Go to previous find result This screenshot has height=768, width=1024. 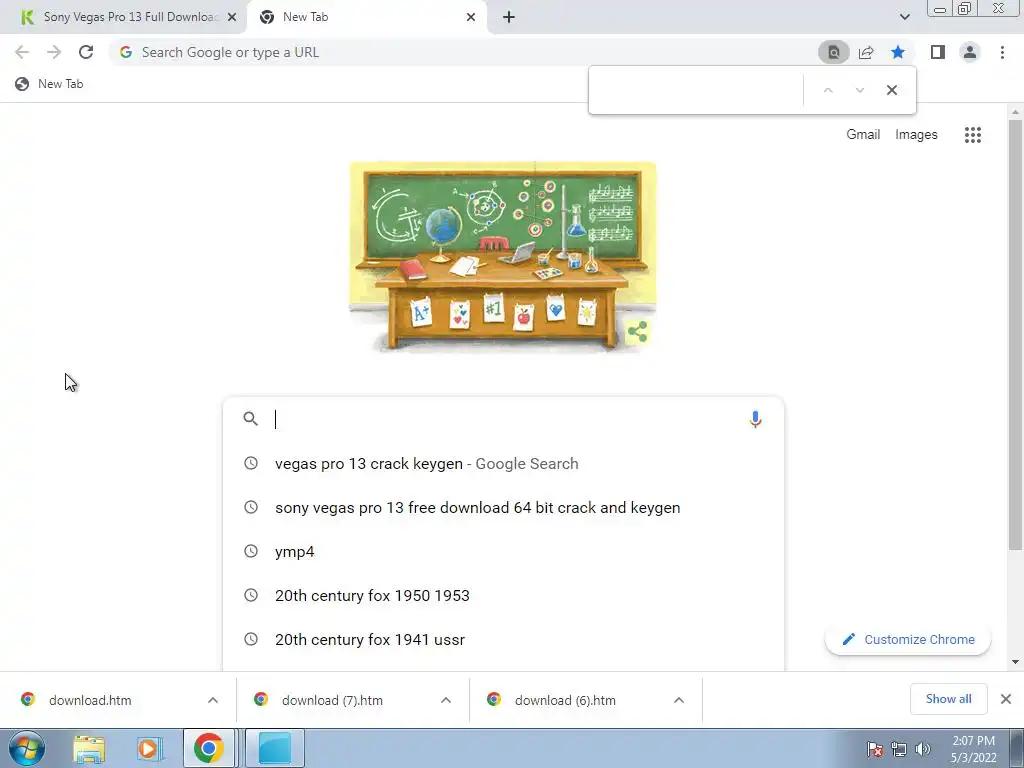click(x=828, y=90)
